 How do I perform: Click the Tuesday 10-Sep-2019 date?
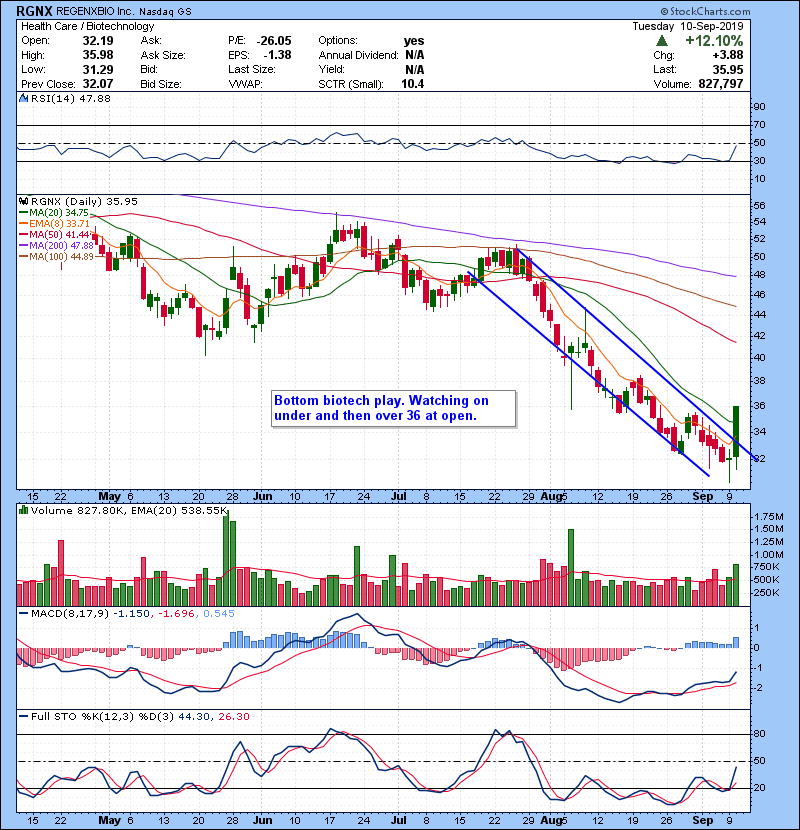point(688,26)
